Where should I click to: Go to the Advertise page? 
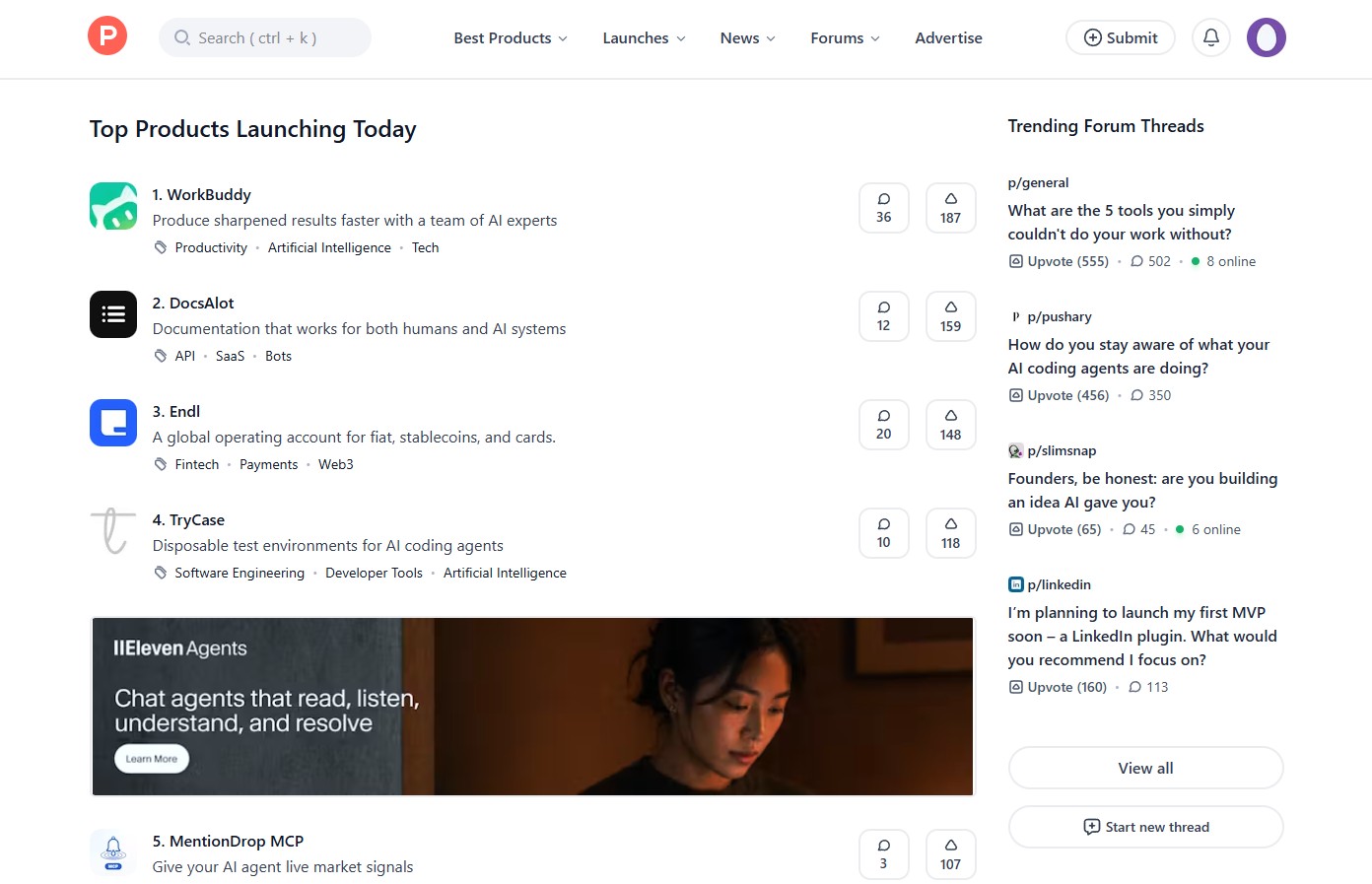(948, 37)
